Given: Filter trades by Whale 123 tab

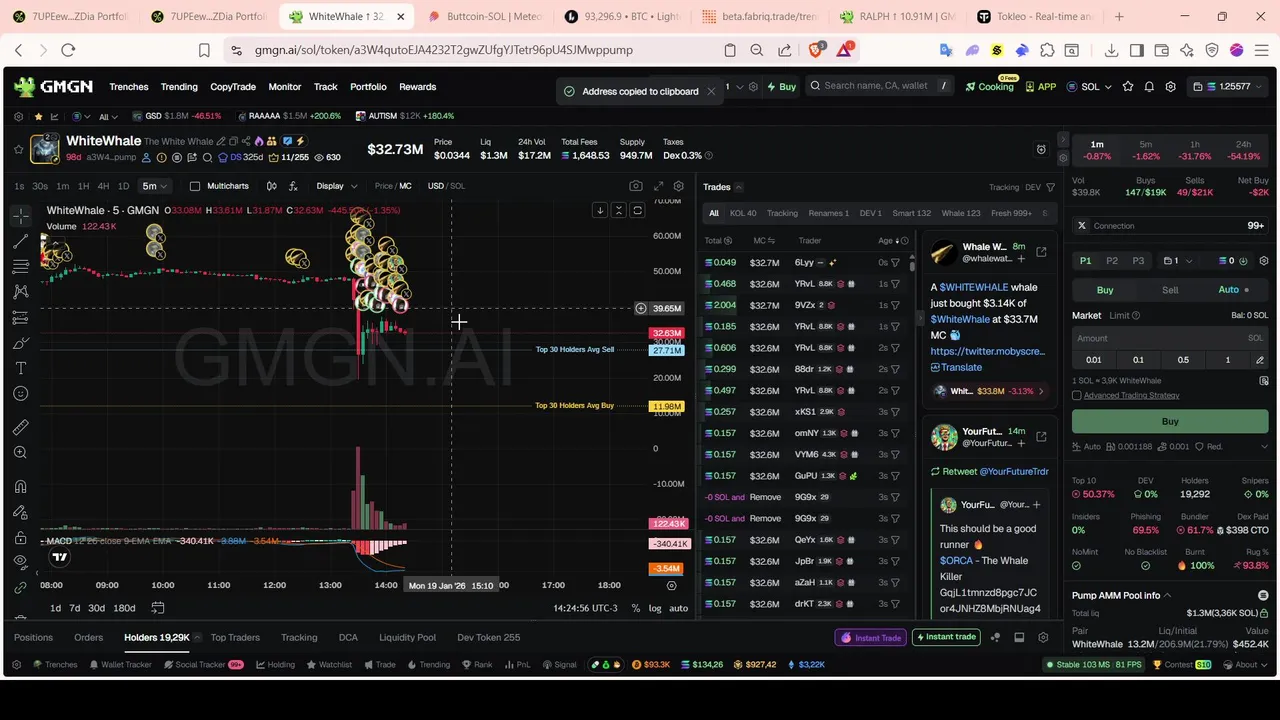Looking at the screenshot, I should pos(960,213).
